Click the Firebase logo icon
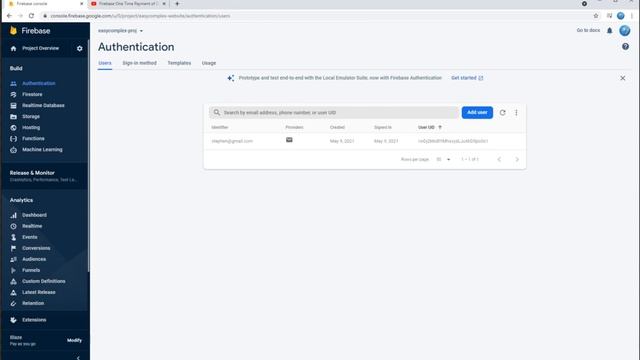640x360 pixels. click(13, 31)
